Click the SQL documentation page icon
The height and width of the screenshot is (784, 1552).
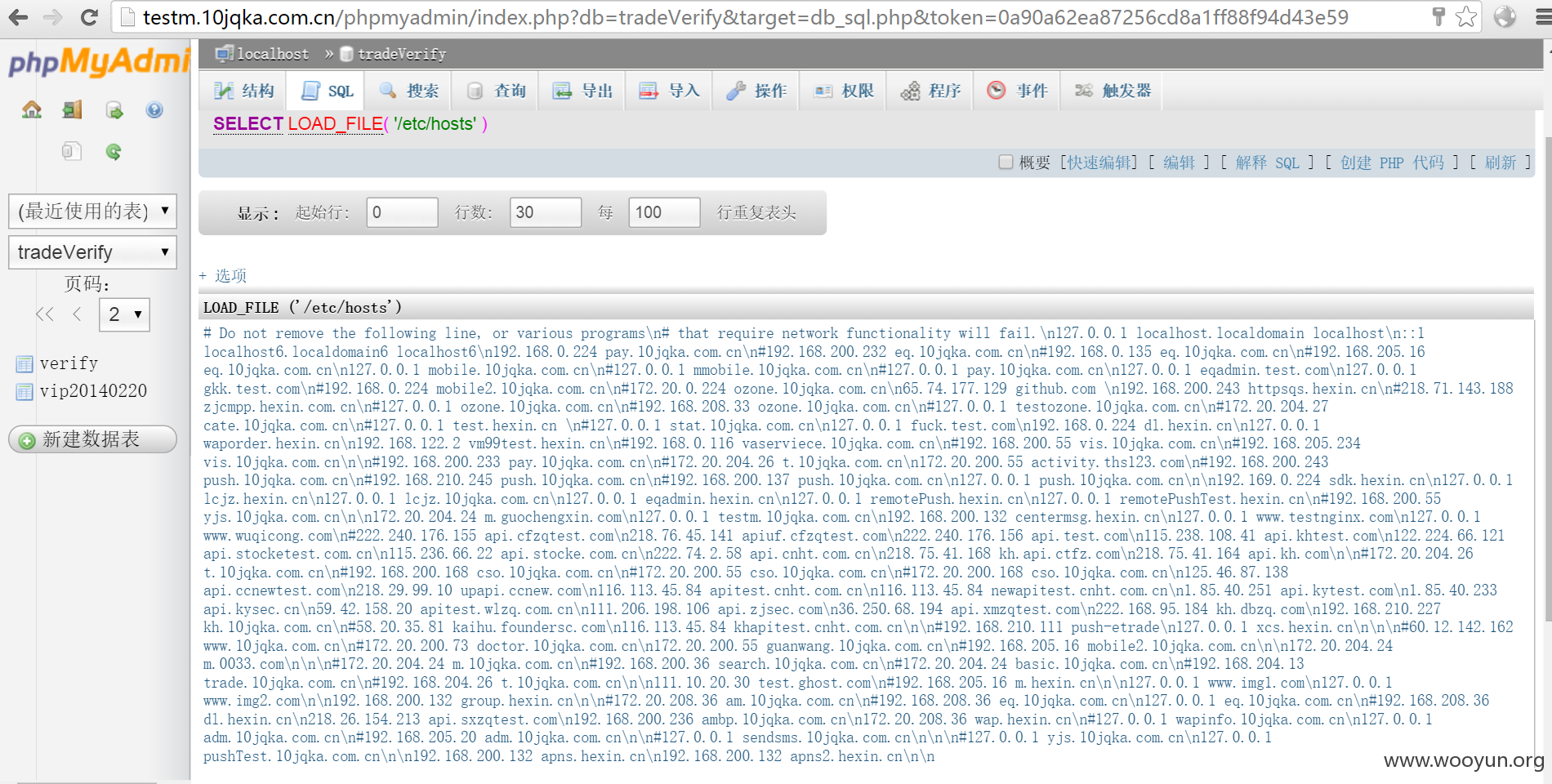pyautogui.click(x=72, y=151)
